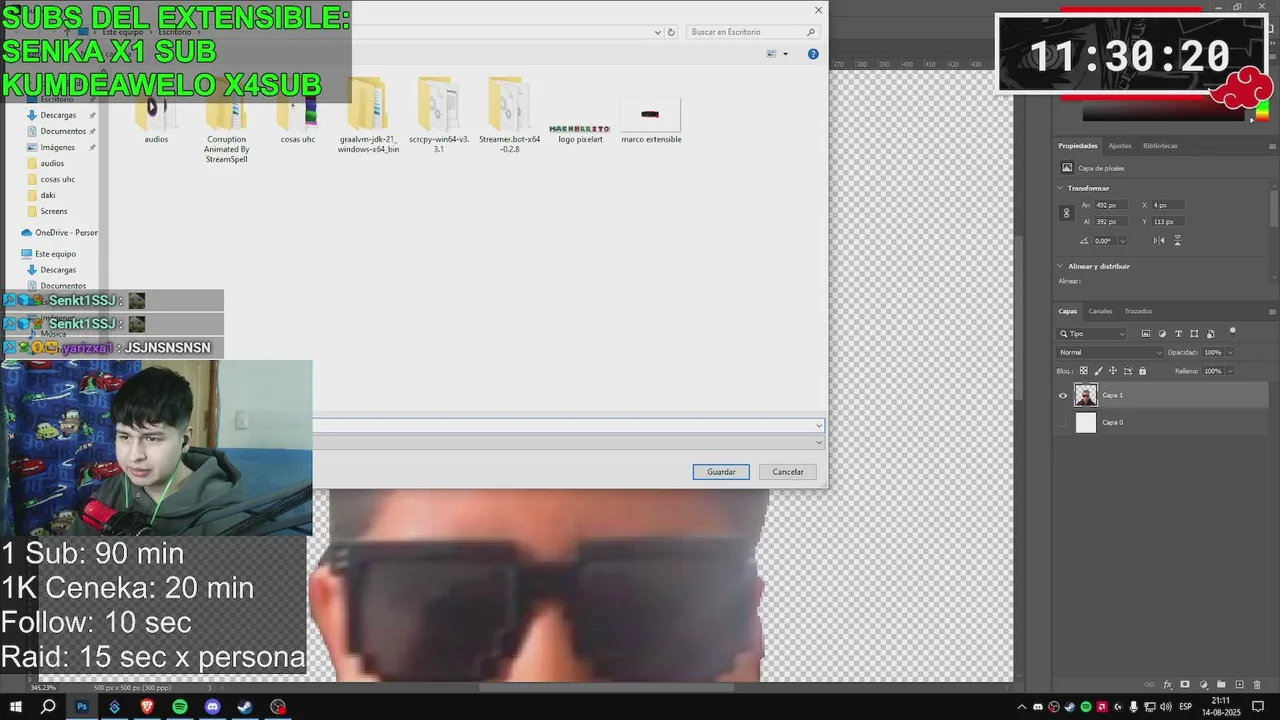Select OneDrive in navigation pane
This screenshot has height=720, width=1280.
pos(60,232)
